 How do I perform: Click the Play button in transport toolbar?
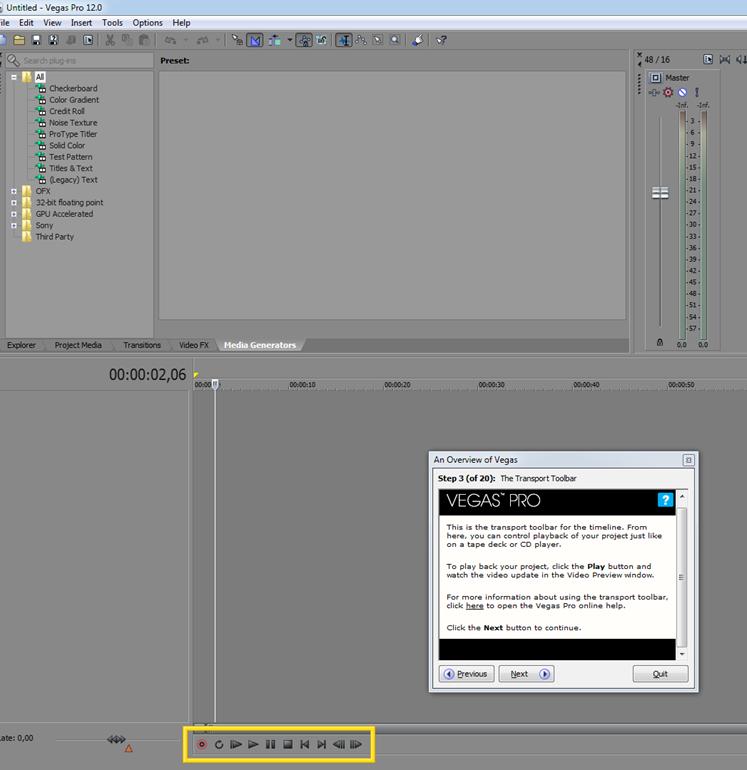tap(253, 744)
